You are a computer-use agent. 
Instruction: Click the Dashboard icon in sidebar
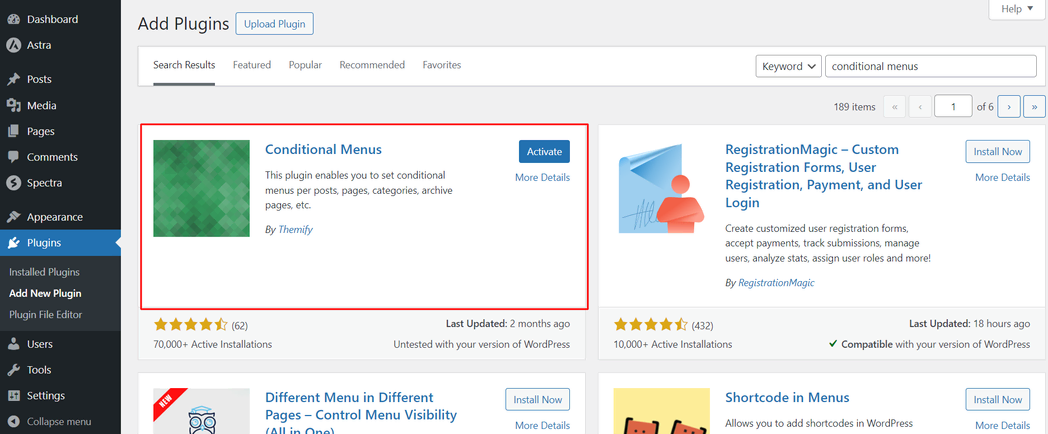coord(13,19)
